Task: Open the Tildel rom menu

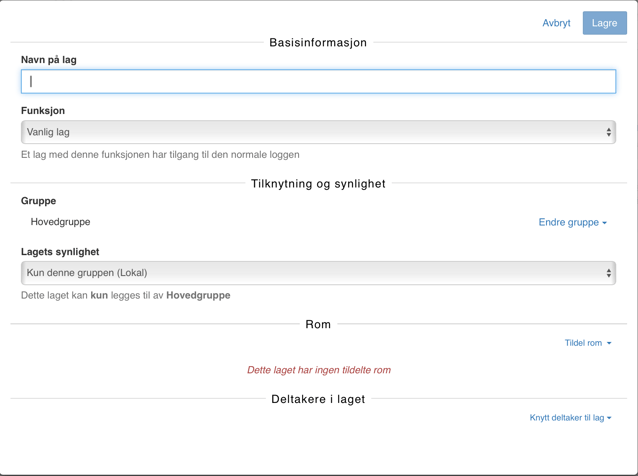Action: coord(583,343)
